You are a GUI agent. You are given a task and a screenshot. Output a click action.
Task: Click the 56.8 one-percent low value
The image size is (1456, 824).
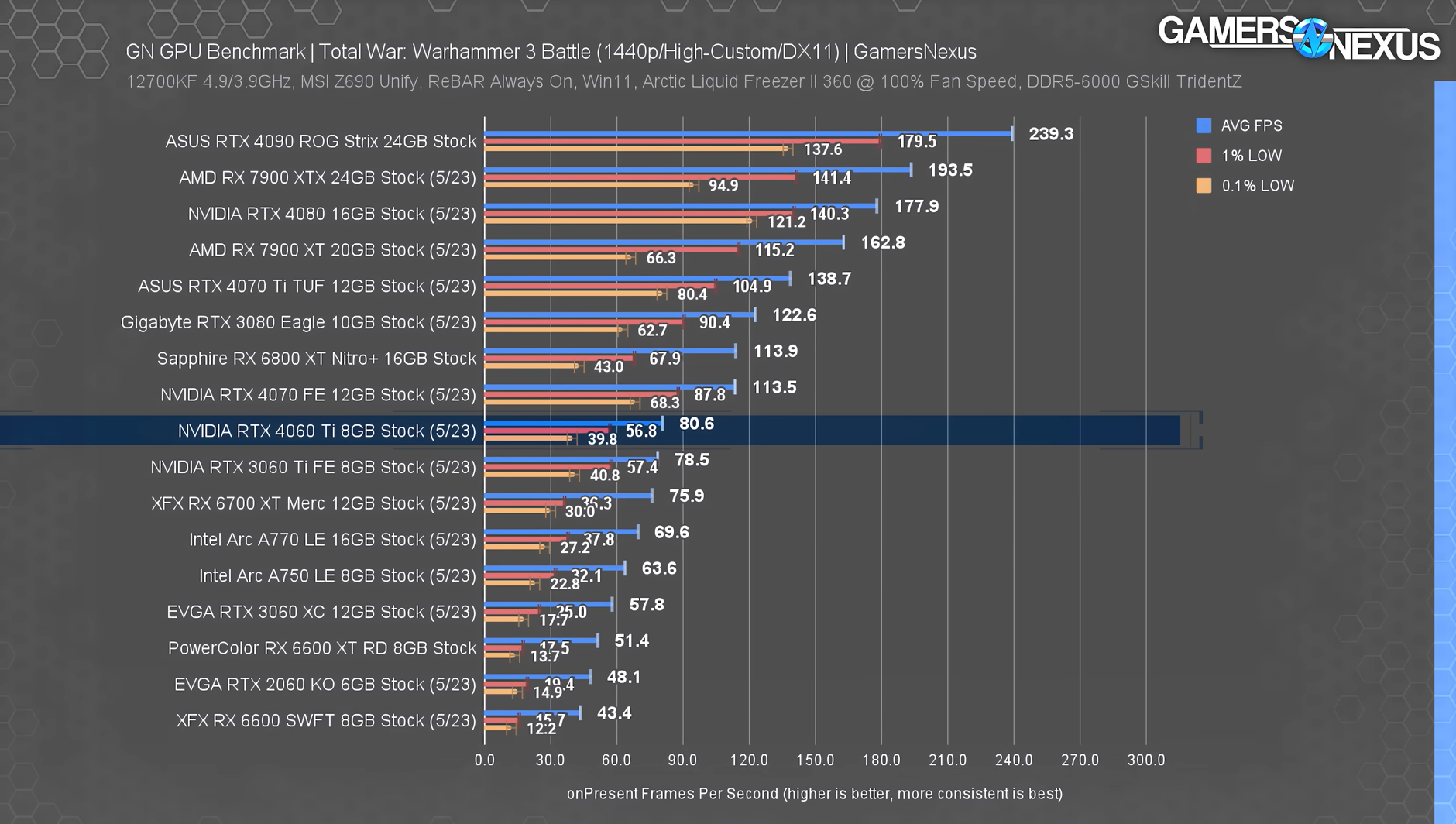[641, 431]
